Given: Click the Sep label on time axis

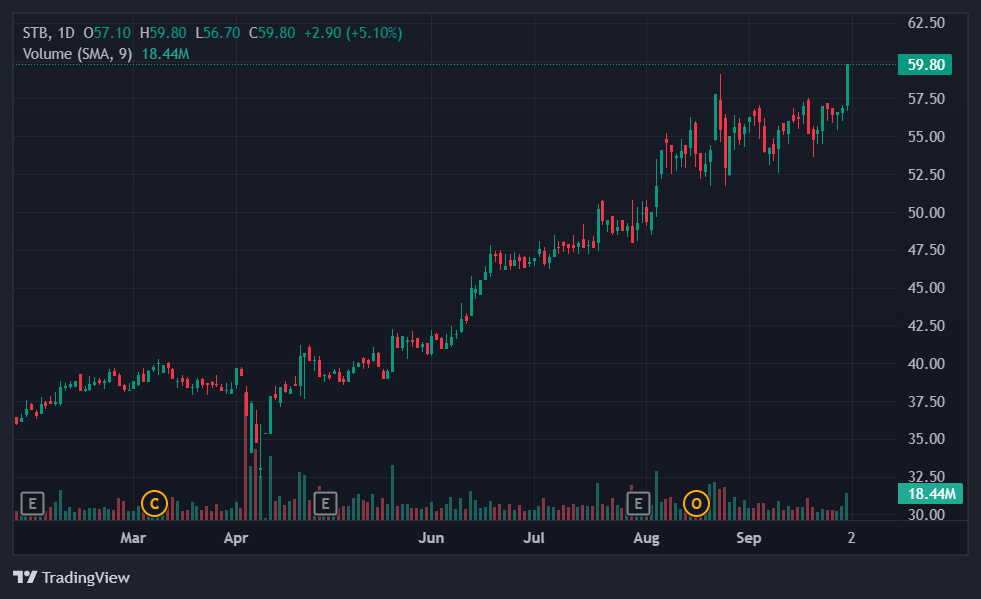Looking at the screenshot, I should pos(749,538).
